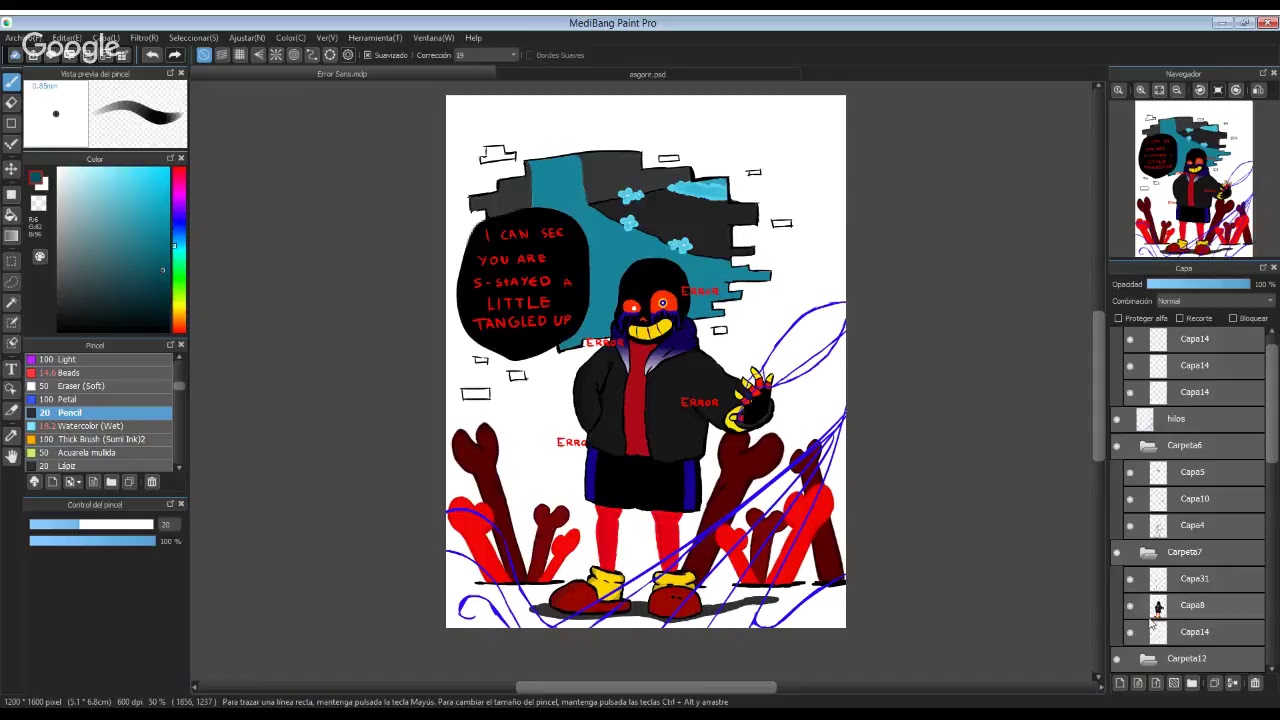Open the Seleccionar(S) menu
This screenshot has width=1280, height=720.
(193, 38)
